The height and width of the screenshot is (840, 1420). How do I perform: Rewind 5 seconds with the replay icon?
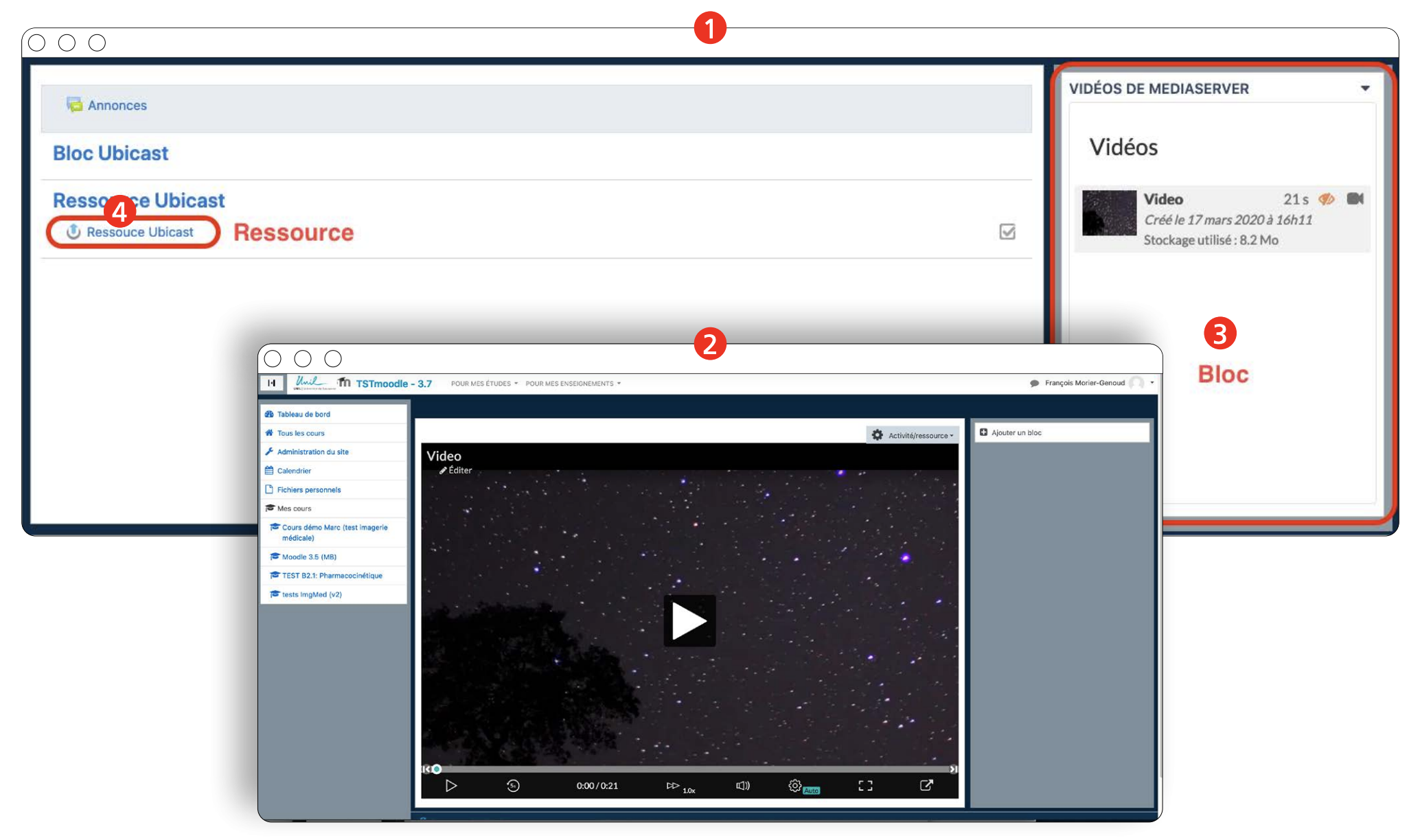coord(513,786)
